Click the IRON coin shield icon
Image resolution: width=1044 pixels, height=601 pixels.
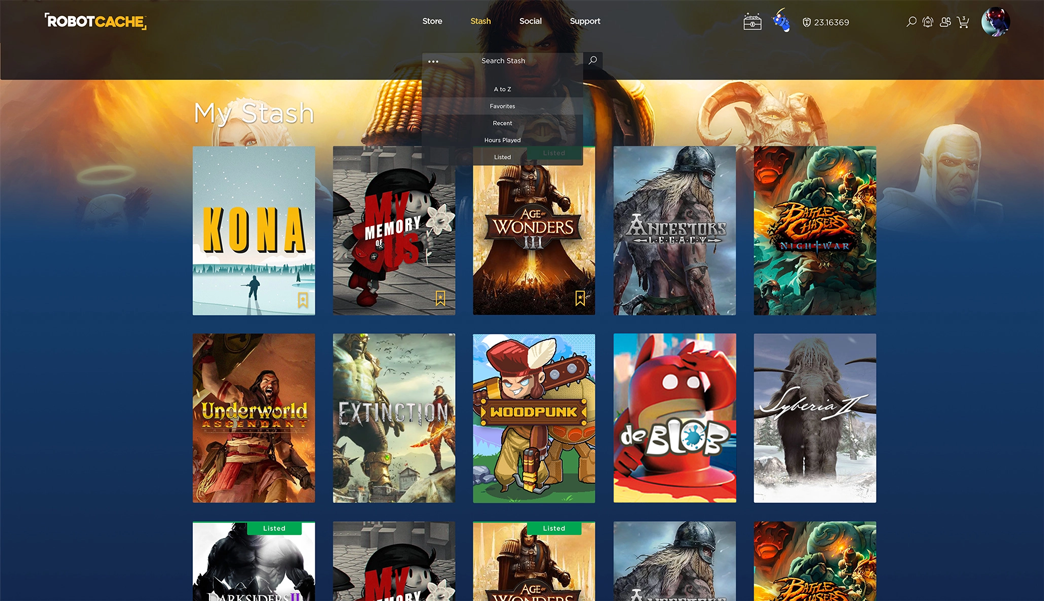point(806,22)
